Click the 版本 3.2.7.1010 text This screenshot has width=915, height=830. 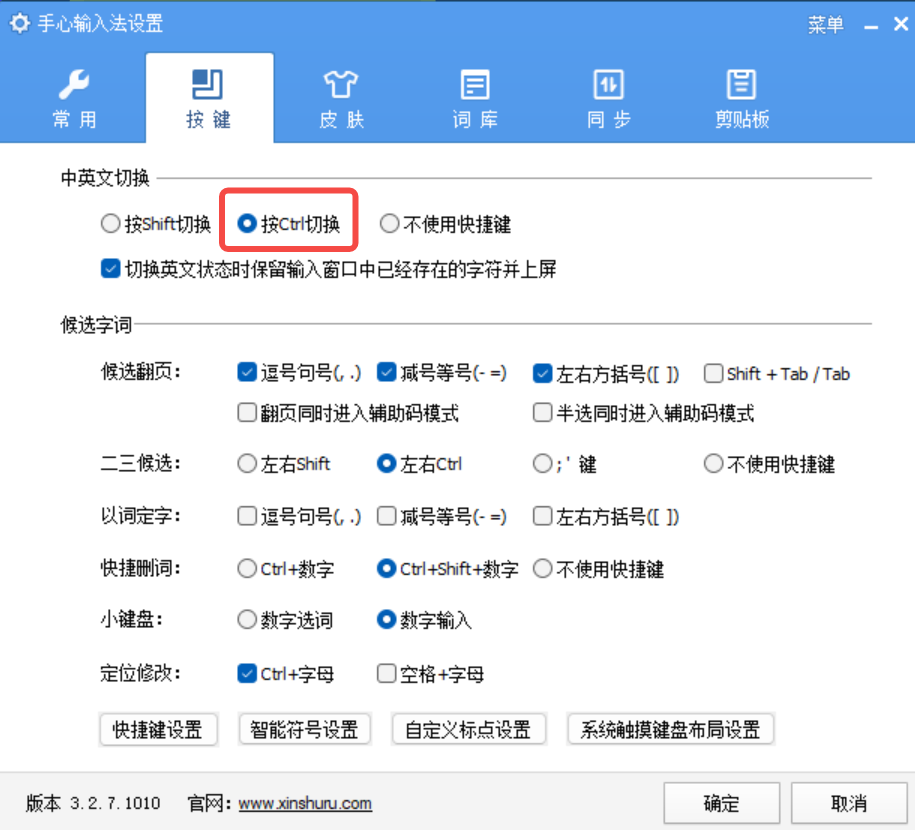tap(93, 804)
